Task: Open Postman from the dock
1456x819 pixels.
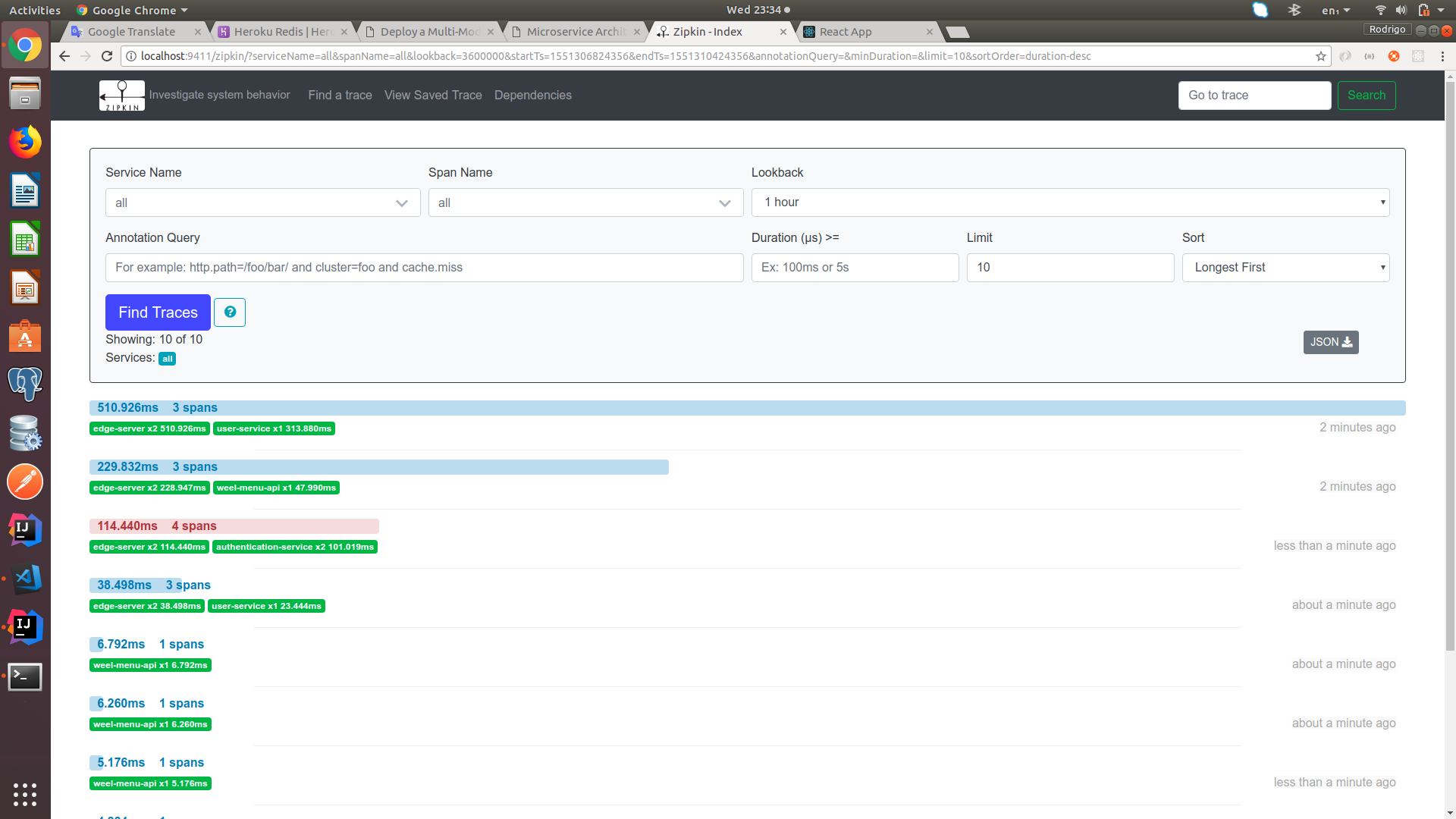Action: point(25,482)
